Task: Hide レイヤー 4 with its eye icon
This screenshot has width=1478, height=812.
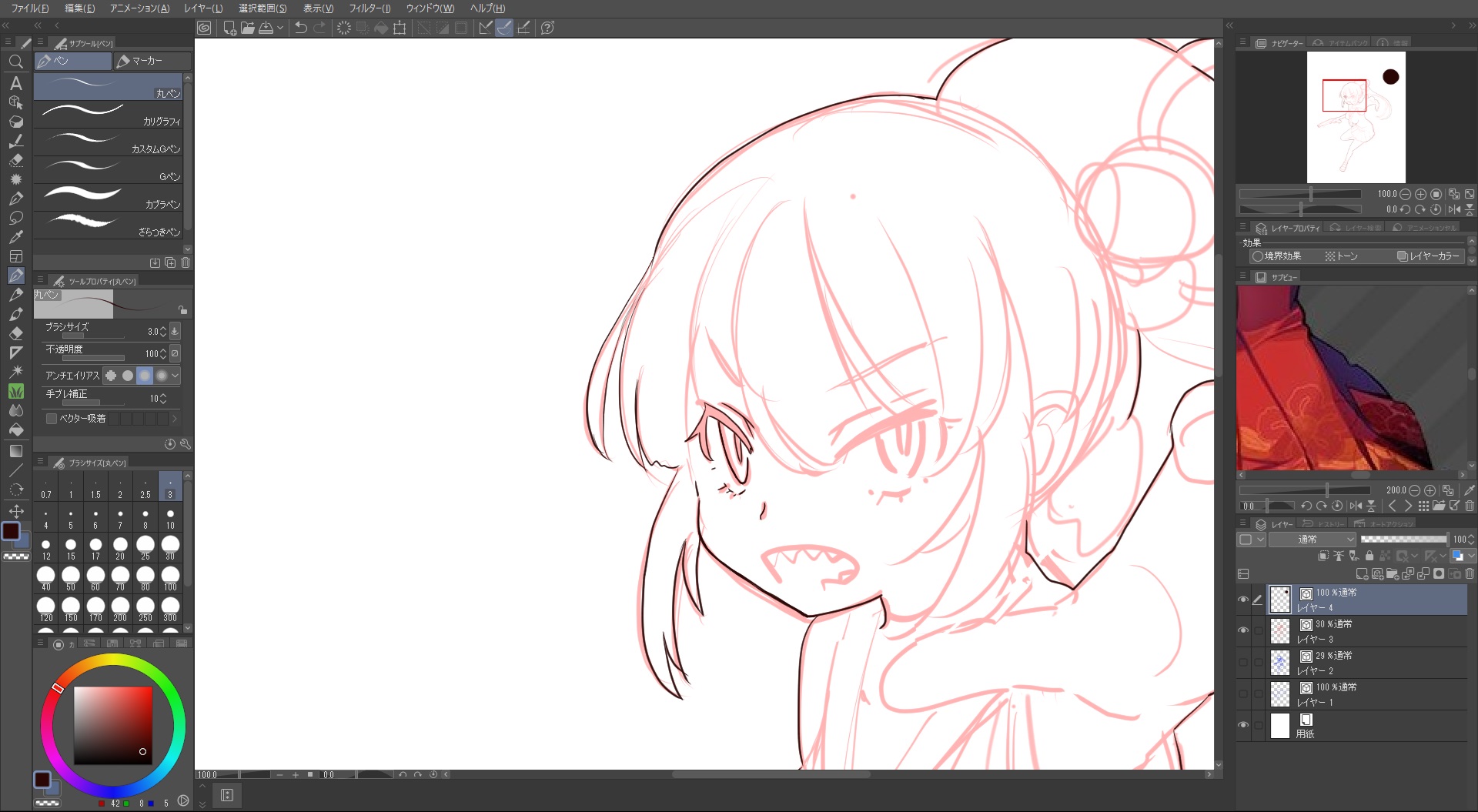Action: pos(1243,600)
